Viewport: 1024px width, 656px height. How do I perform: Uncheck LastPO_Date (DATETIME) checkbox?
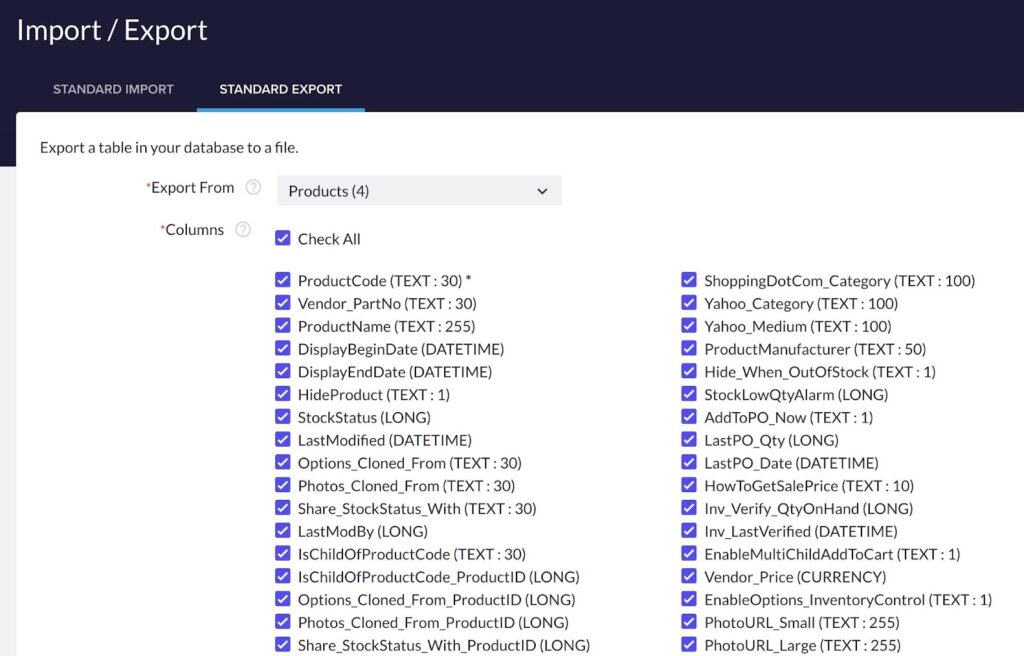(x=689, y=463)
